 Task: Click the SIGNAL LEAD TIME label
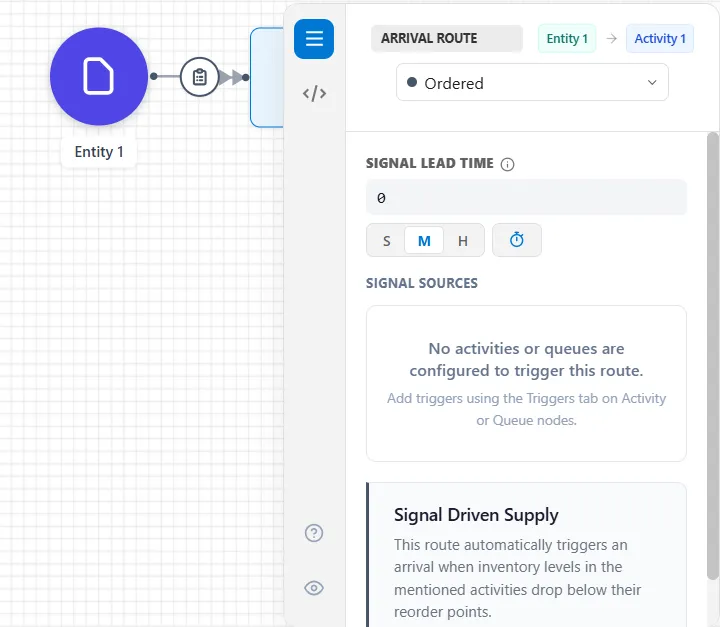430,164
